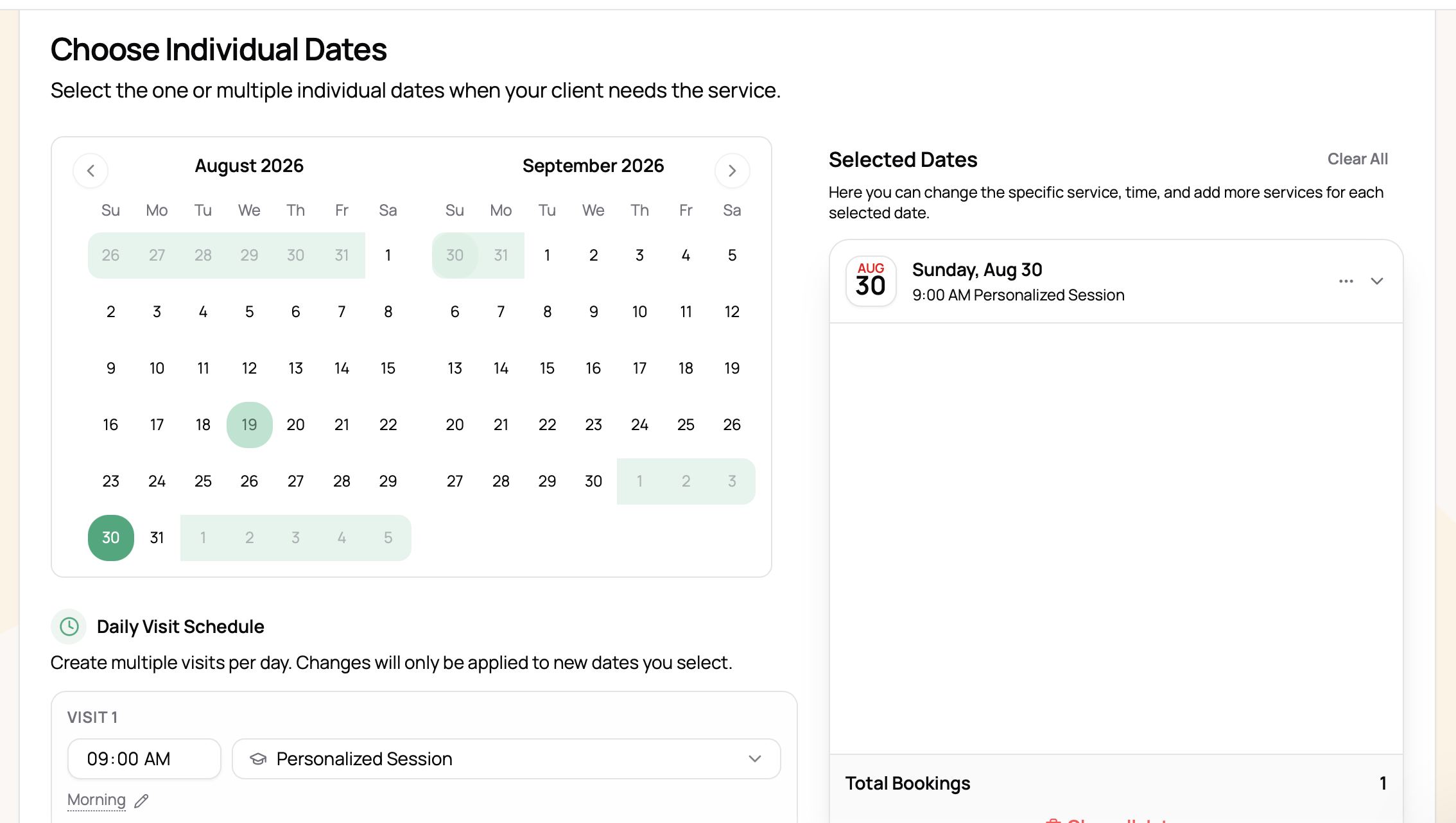1456x823 pixels.
Task: Advance calendar with next month arrow
Action: [732, 171]
